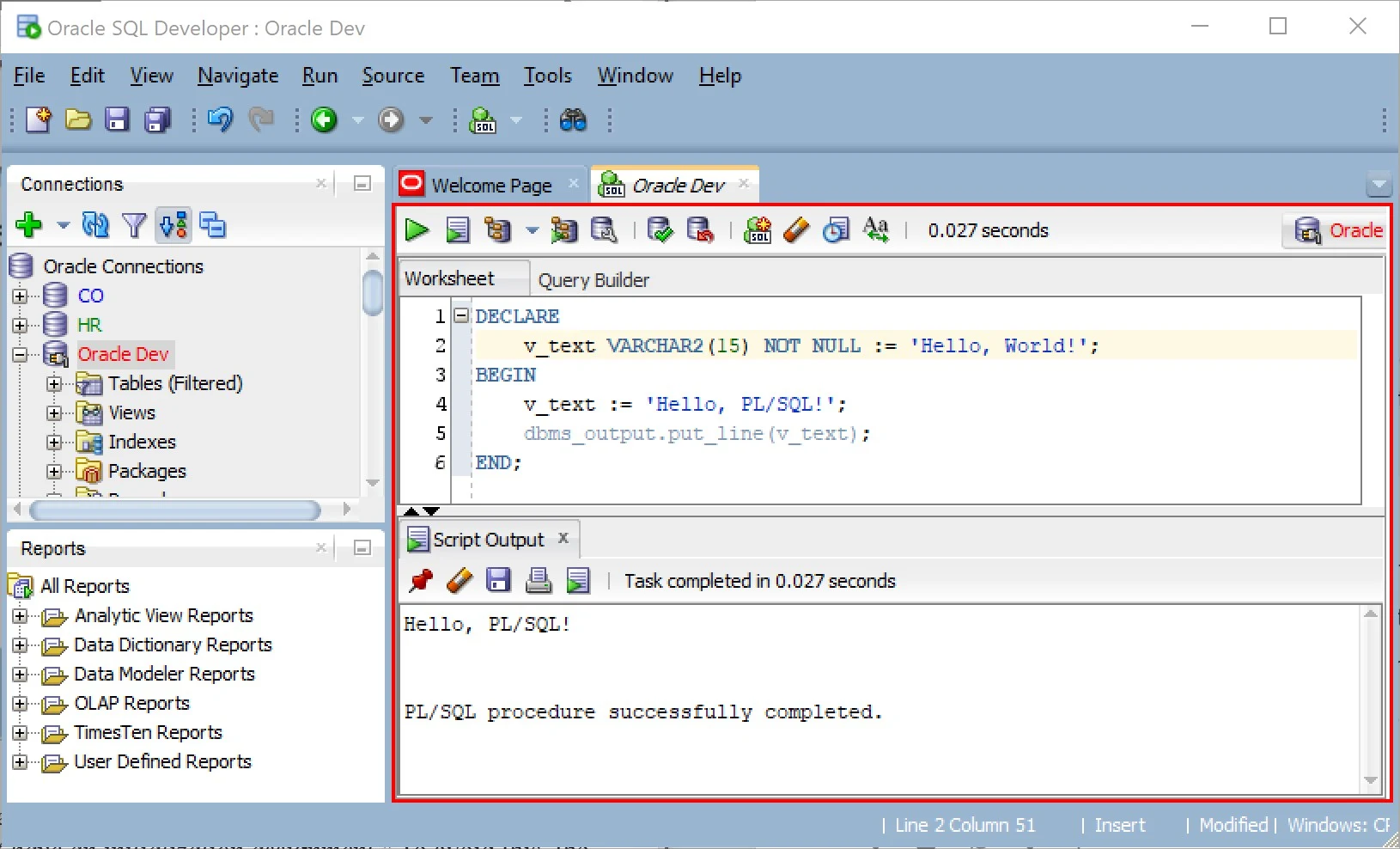Open SQL History with the clock icon
Screen dimensions: 1400x849
(836, 229)
